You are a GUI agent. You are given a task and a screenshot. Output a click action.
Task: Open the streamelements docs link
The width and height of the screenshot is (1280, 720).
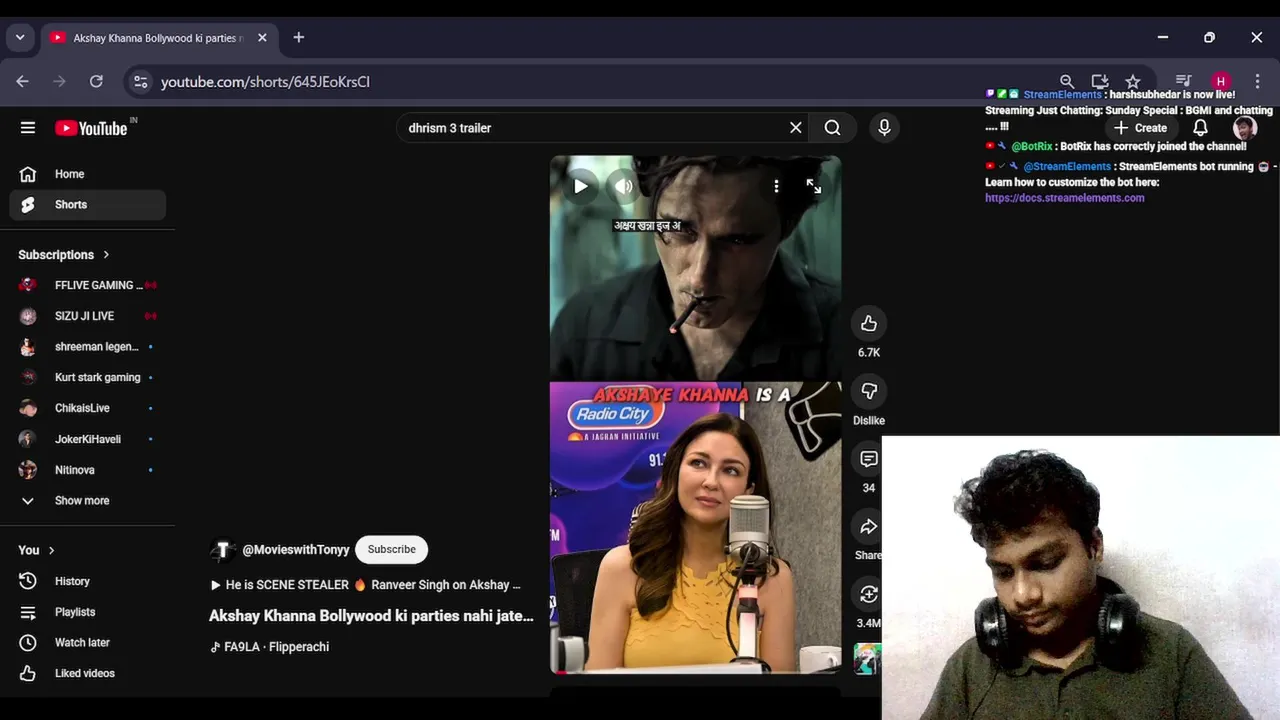[1064, 198]
